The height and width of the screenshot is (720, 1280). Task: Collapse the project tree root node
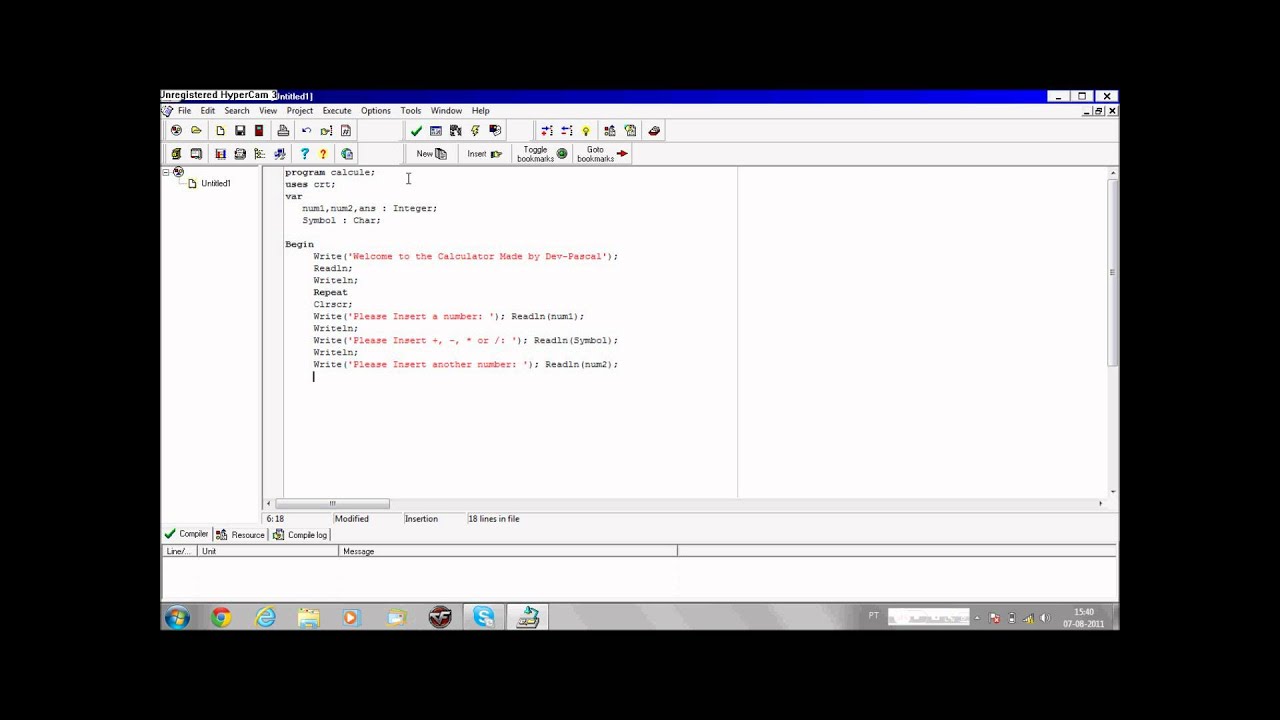[x=167, y=172]
